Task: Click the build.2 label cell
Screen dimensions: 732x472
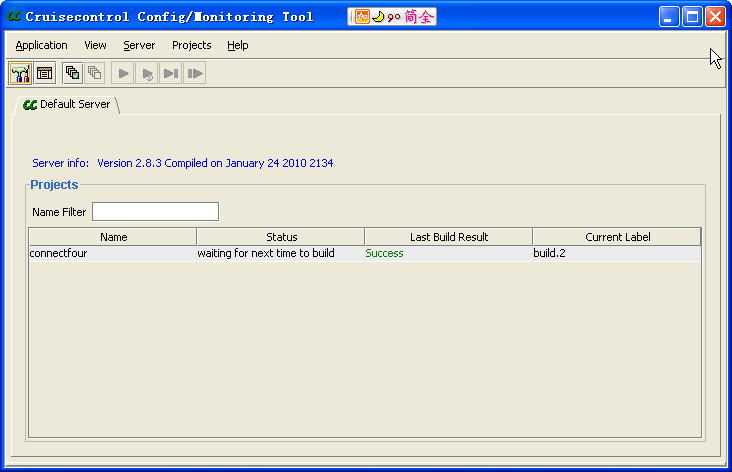Action: [x=617, y=254]
